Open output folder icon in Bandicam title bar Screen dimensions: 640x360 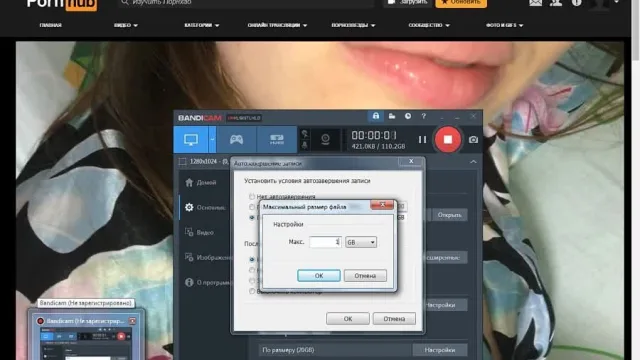(x=392, y=117)
